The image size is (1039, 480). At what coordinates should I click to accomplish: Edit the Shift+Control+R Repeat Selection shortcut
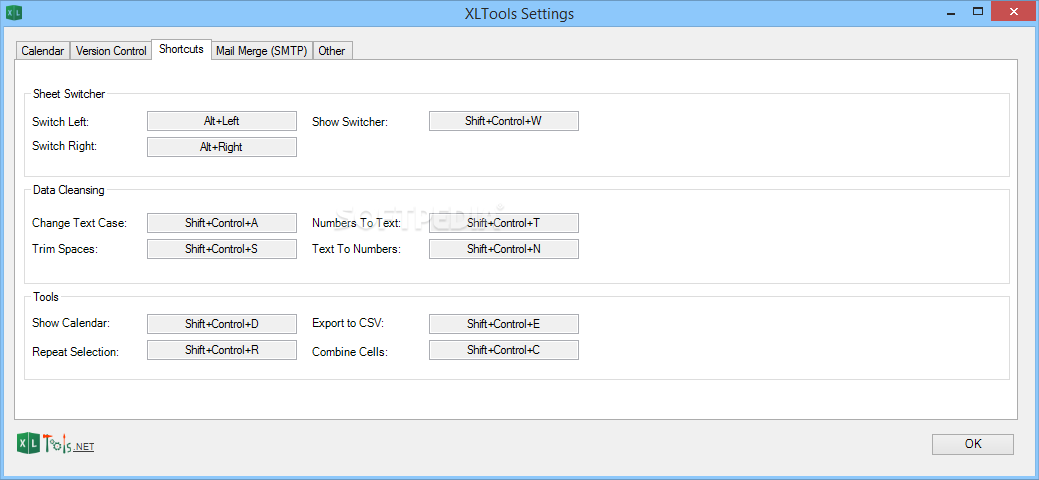pyautogui.click(x=221, y=349)
